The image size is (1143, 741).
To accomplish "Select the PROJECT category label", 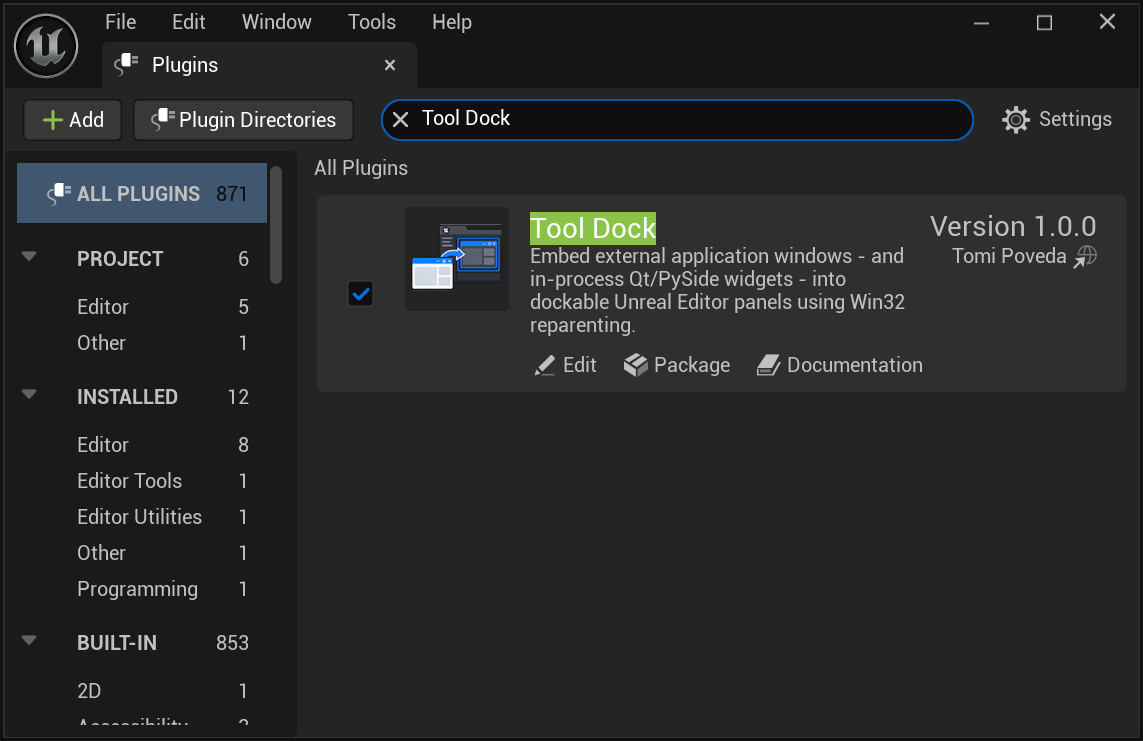I will [x=120, y=259].
